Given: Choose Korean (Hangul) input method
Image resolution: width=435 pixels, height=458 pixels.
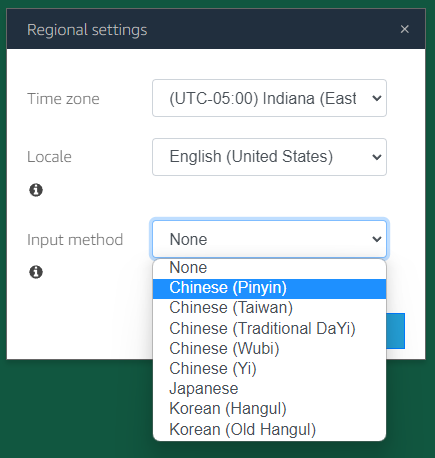Looking at the screenshot, I should point(269,409).
